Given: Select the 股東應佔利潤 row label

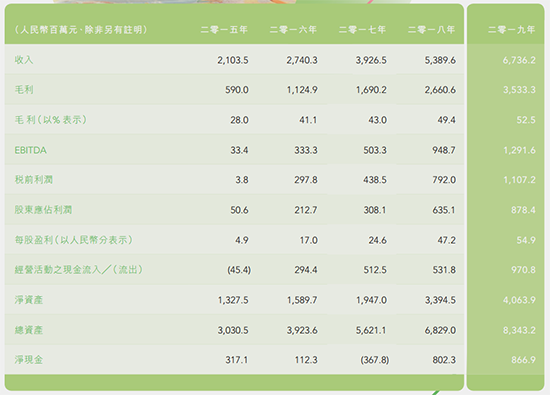Looking at the screenshot, I should [x=43, y=210].
